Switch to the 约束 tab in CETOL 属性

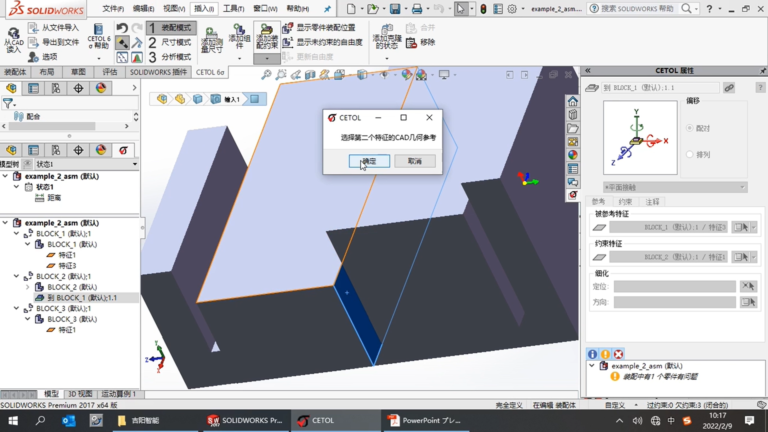(x=625, y=202)
